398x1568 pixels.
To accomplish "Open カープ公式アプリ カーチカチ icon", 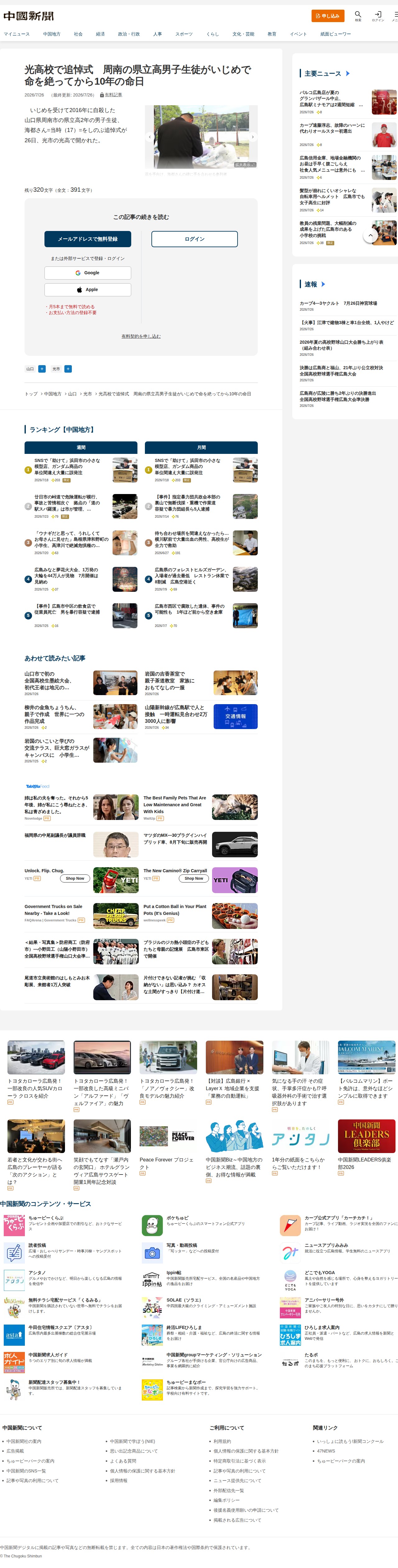I will click(x=290, y=1225).
